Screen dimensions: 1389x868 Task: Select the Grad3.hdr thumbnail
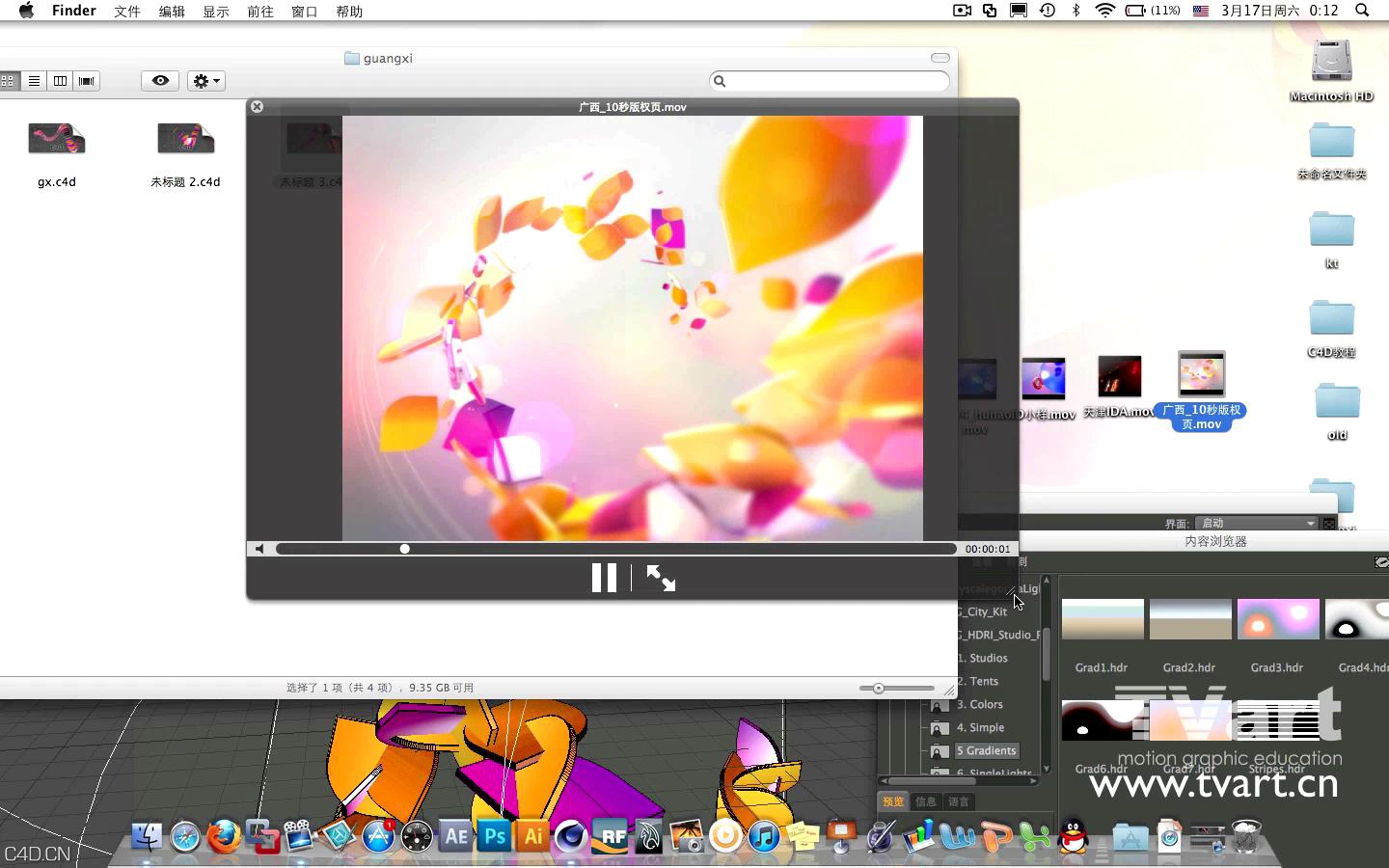point(1277,620)
